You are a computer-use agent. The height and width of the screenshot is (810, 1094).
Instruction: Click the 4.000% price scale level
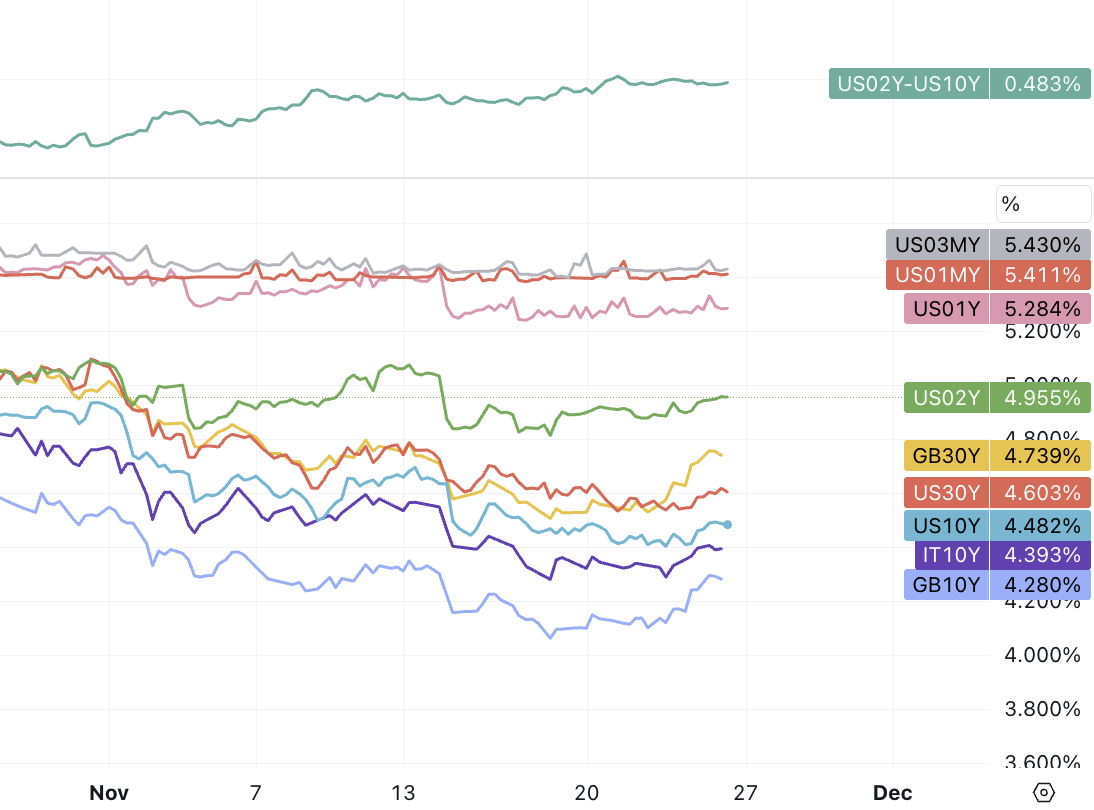coord(1042,656)
